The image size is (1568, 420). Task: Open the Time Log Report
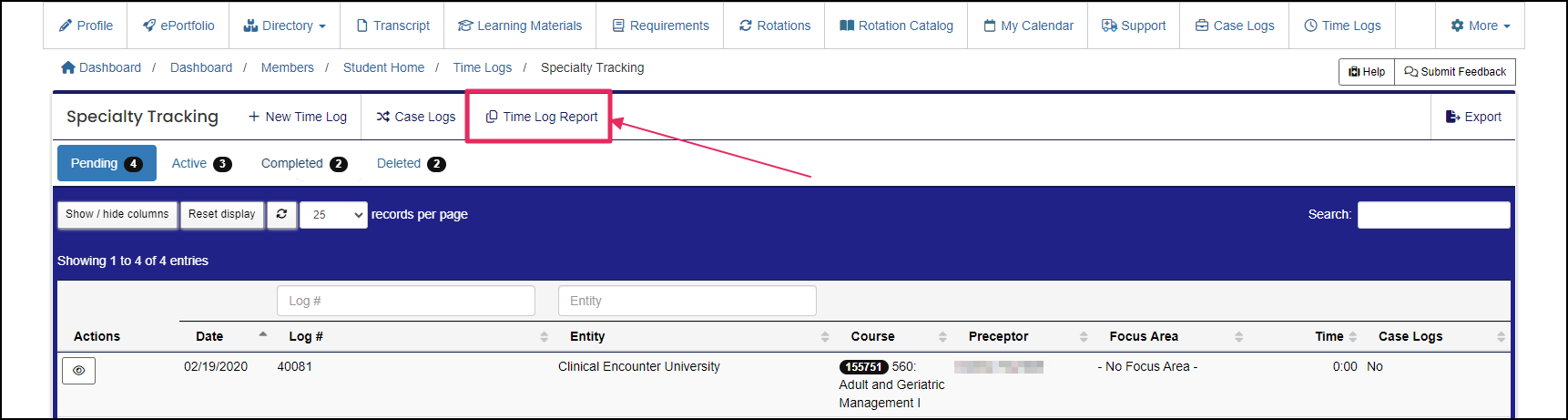[541, 117]
